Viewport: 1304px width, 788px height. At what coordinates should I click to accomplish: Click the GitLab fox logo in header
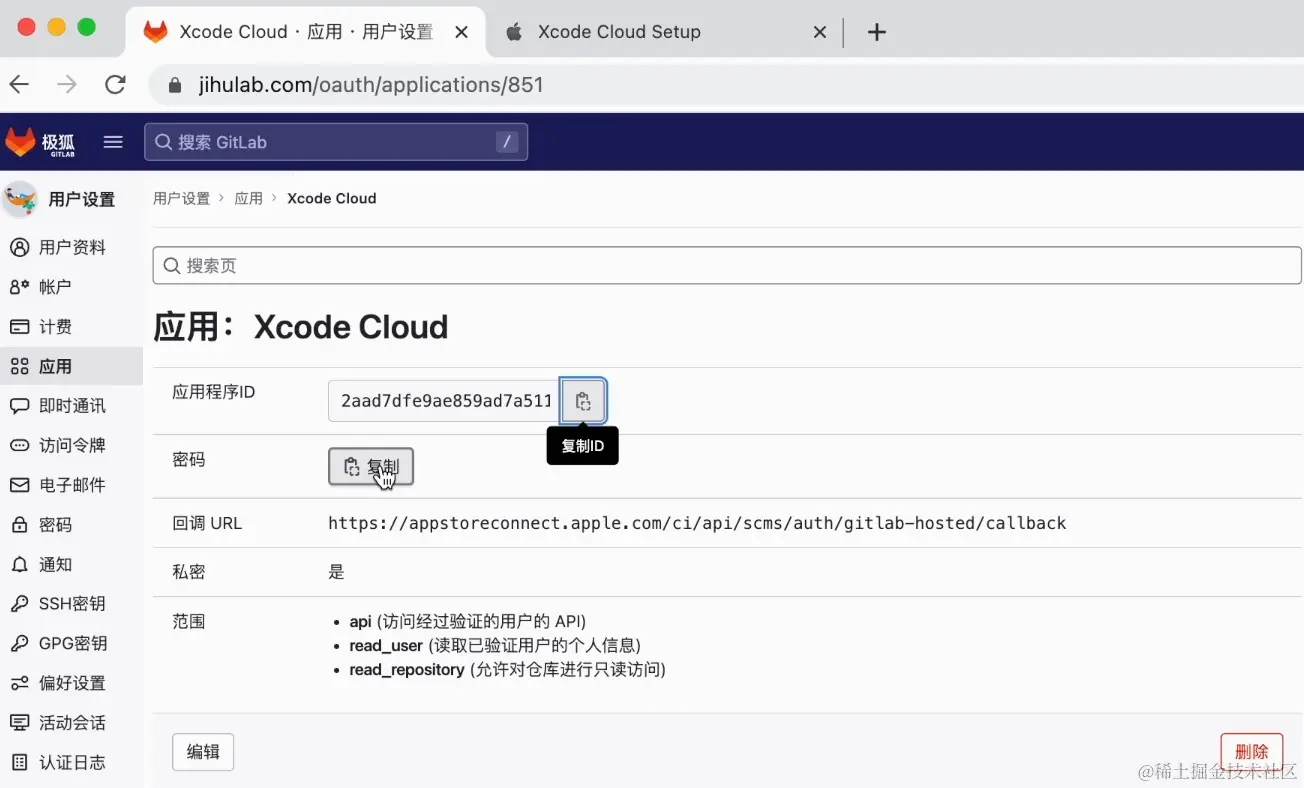click(x=20, y=142)
